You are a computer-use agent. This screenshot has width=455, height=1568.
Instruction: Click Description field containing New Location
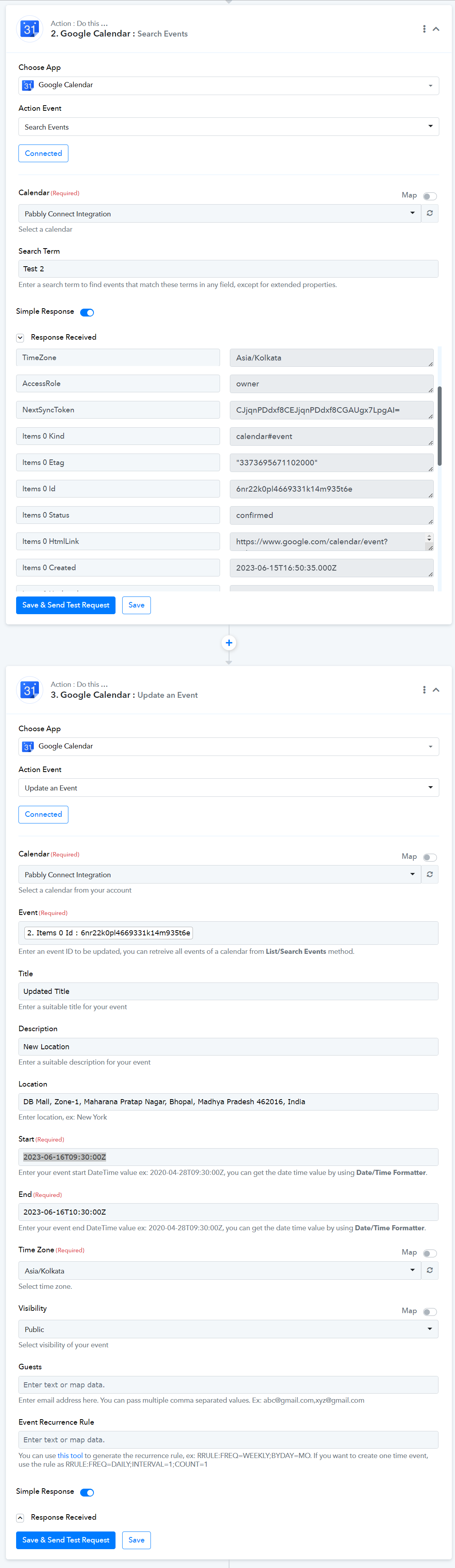[228, 1047]
